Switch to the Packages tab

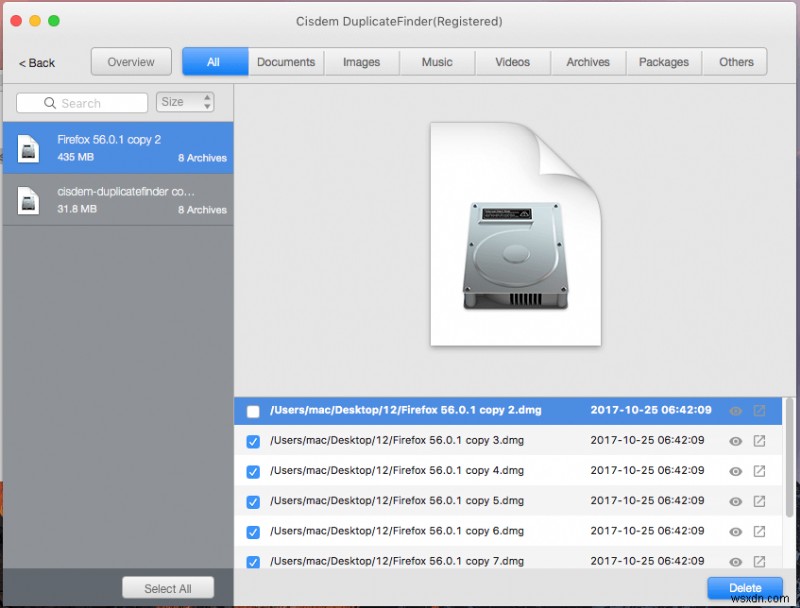click(x=663, y=62)
